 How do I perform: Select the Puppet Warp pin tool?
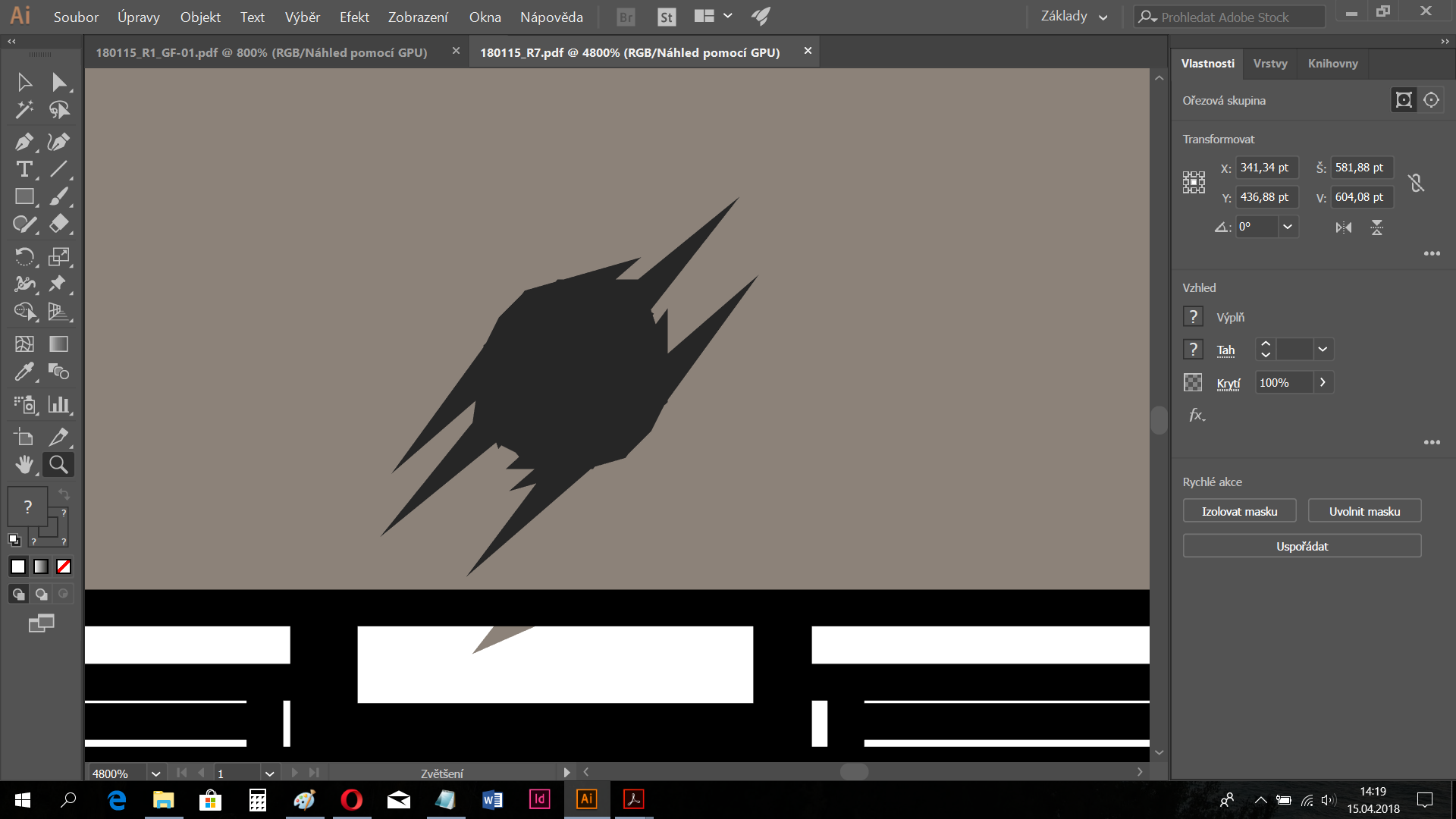pyautogui.click(x=59, y=284)
